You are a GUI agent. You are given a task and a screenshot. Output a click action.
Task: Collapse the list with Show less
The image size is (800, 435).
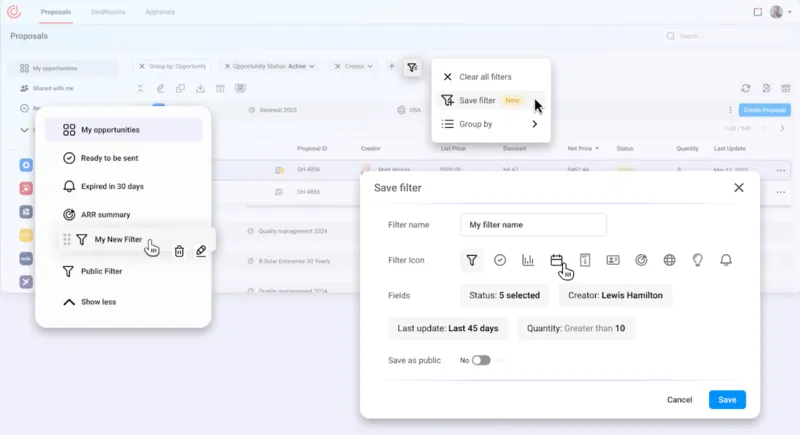(x=98, y=301)
